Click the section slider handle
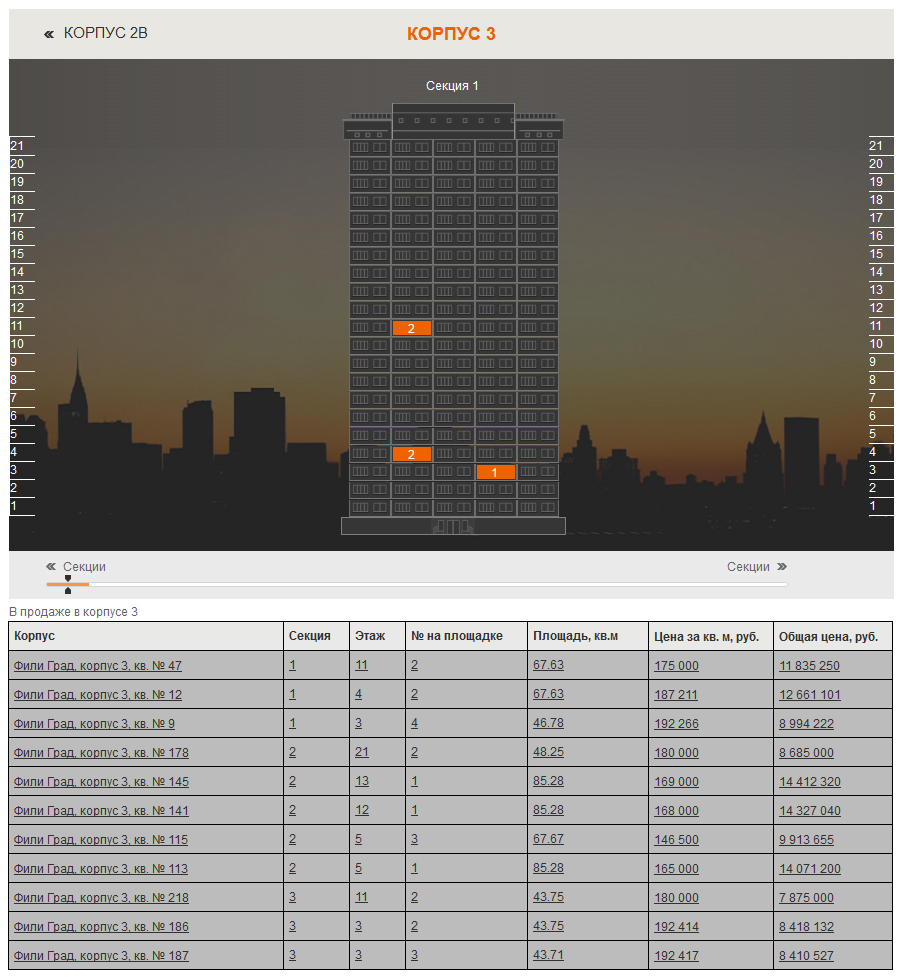The width and height of the screenshot is (901, 978). (x=68, y=584)
